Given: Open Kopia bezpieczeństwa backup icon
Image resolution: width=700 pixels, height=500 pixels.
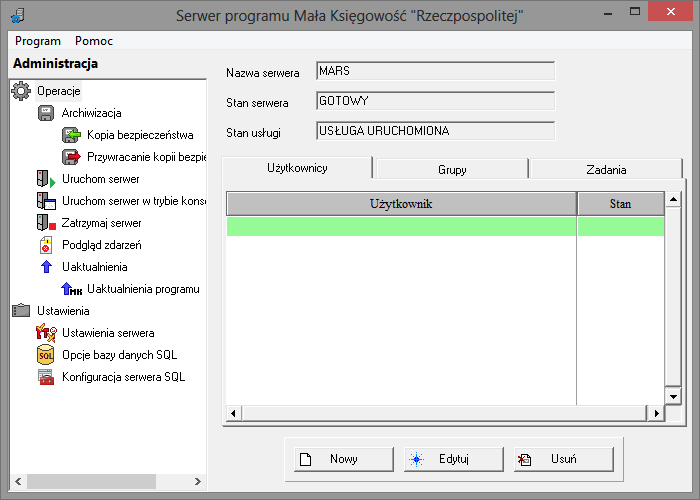Looking at the screenshot, I should (71, 135).
